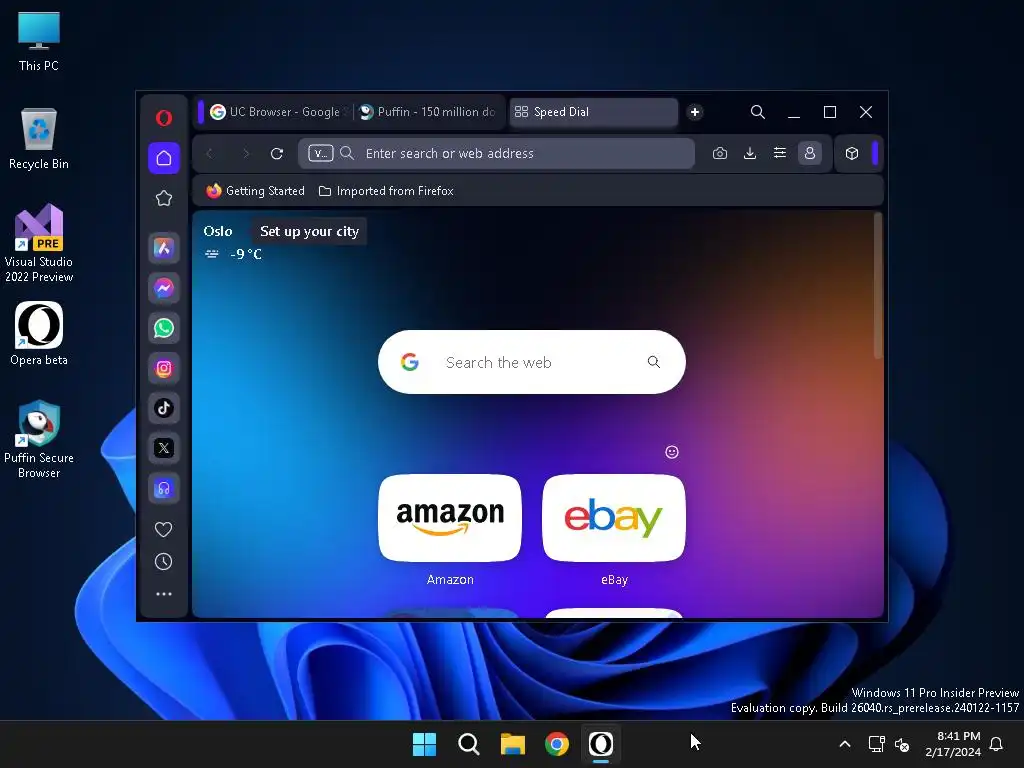The image size is (1024, 768).
Task: Open the Getting Started bookmark
Action: 255,191
